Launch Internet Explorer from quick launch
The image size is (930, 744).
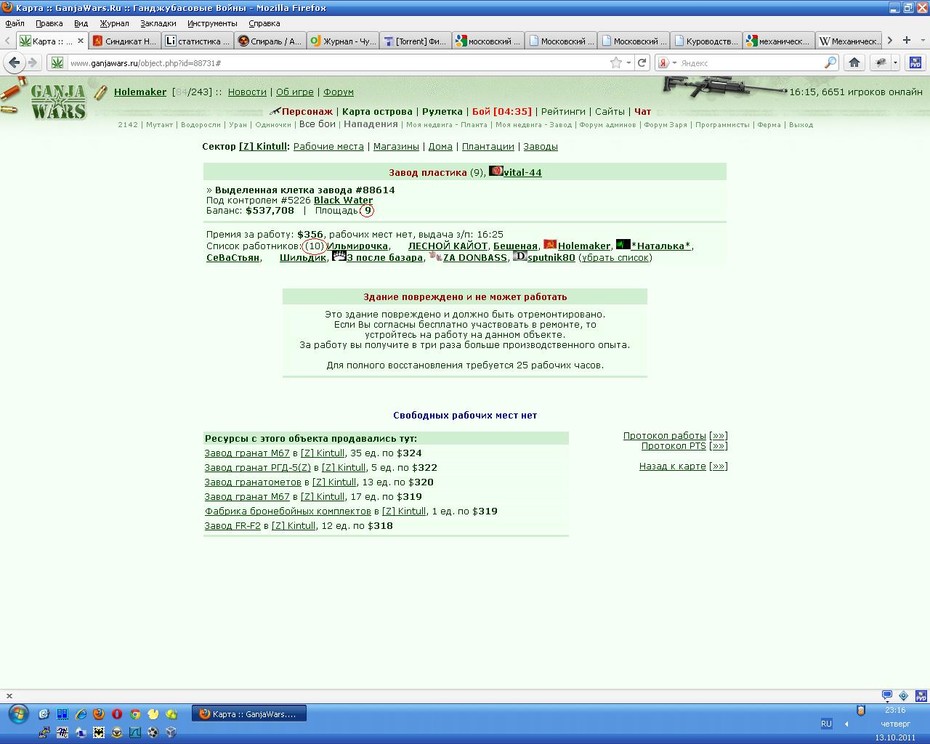(x=80, y=714)
